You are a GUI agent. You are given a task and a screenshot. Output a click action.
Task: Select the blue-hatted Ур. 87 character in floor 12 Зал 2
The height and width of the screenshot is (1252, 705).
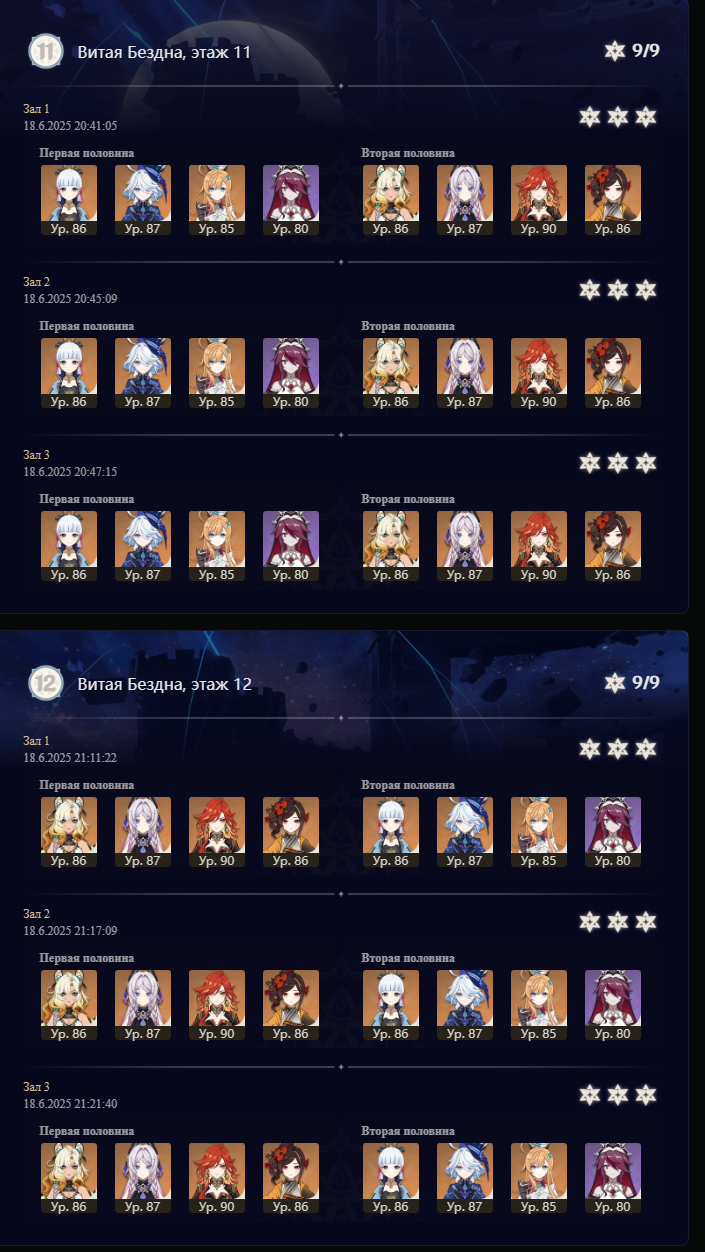tap(465, 1005)
